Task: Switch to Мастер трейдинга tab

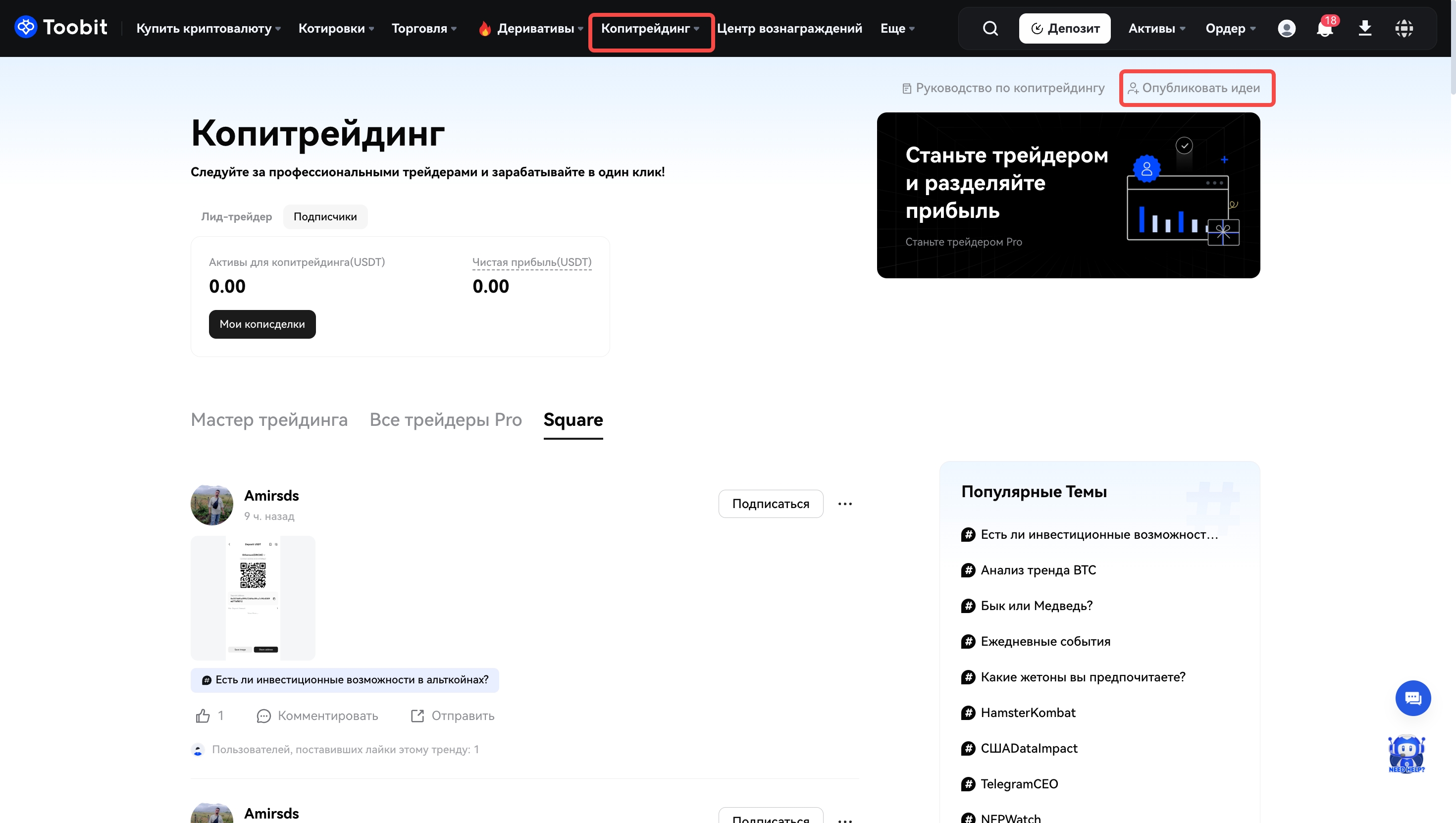Action: (269, 420)
